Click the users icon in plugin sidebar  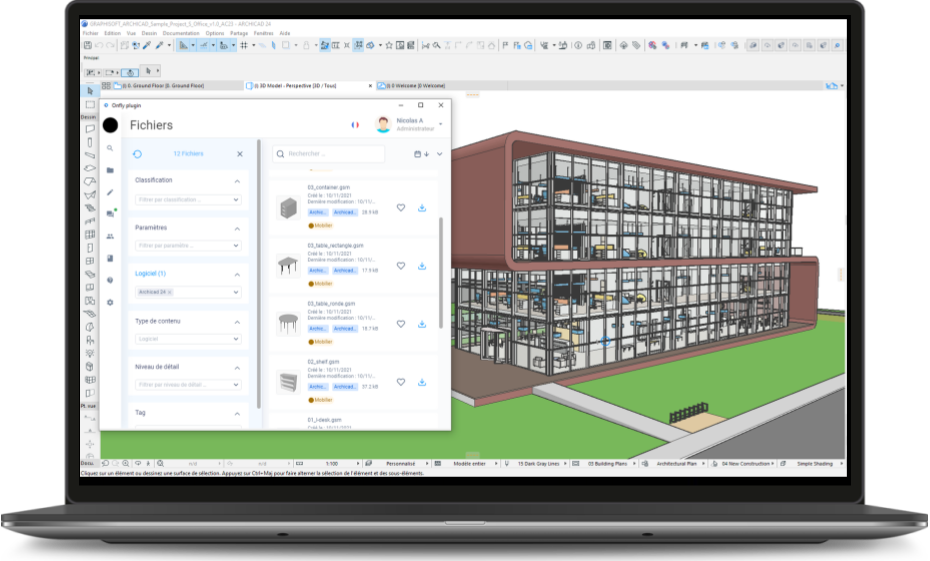tap(110, 236)
